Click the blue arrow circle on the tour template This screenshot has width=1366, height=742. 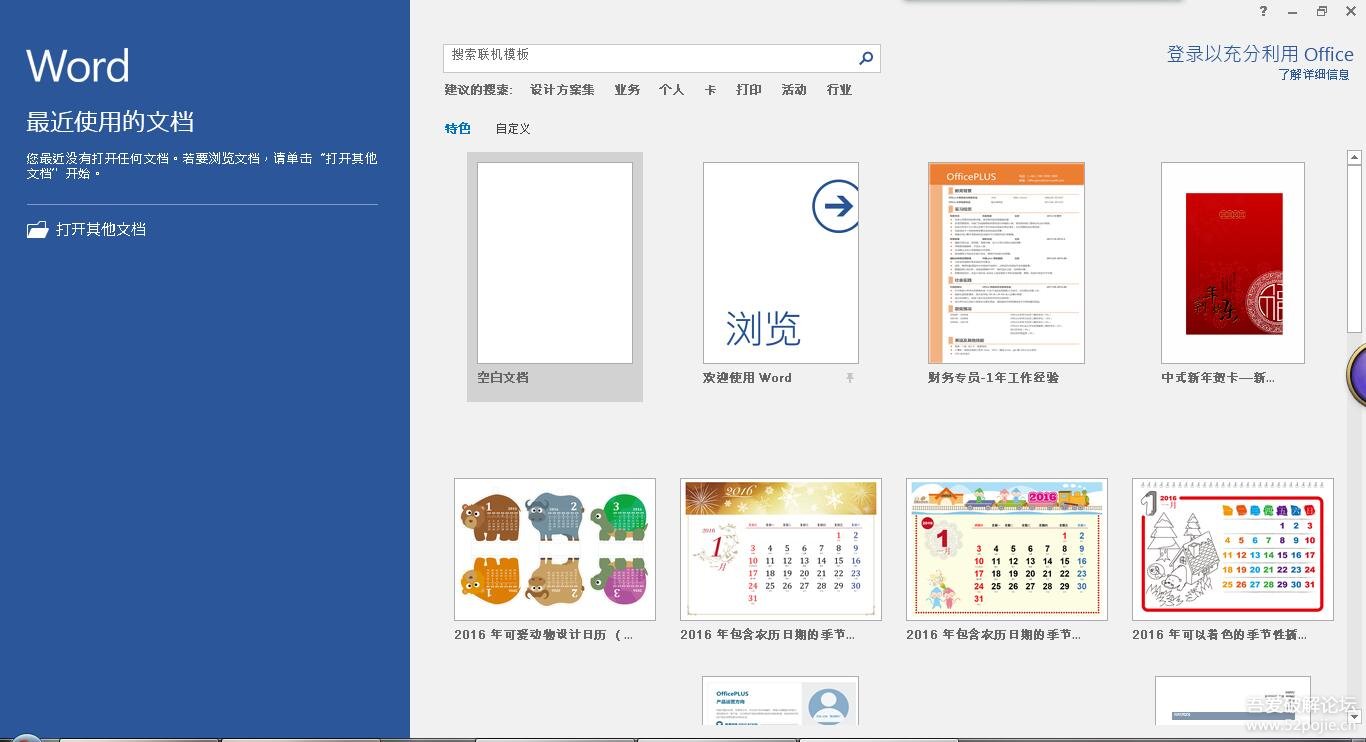point(835,206)
